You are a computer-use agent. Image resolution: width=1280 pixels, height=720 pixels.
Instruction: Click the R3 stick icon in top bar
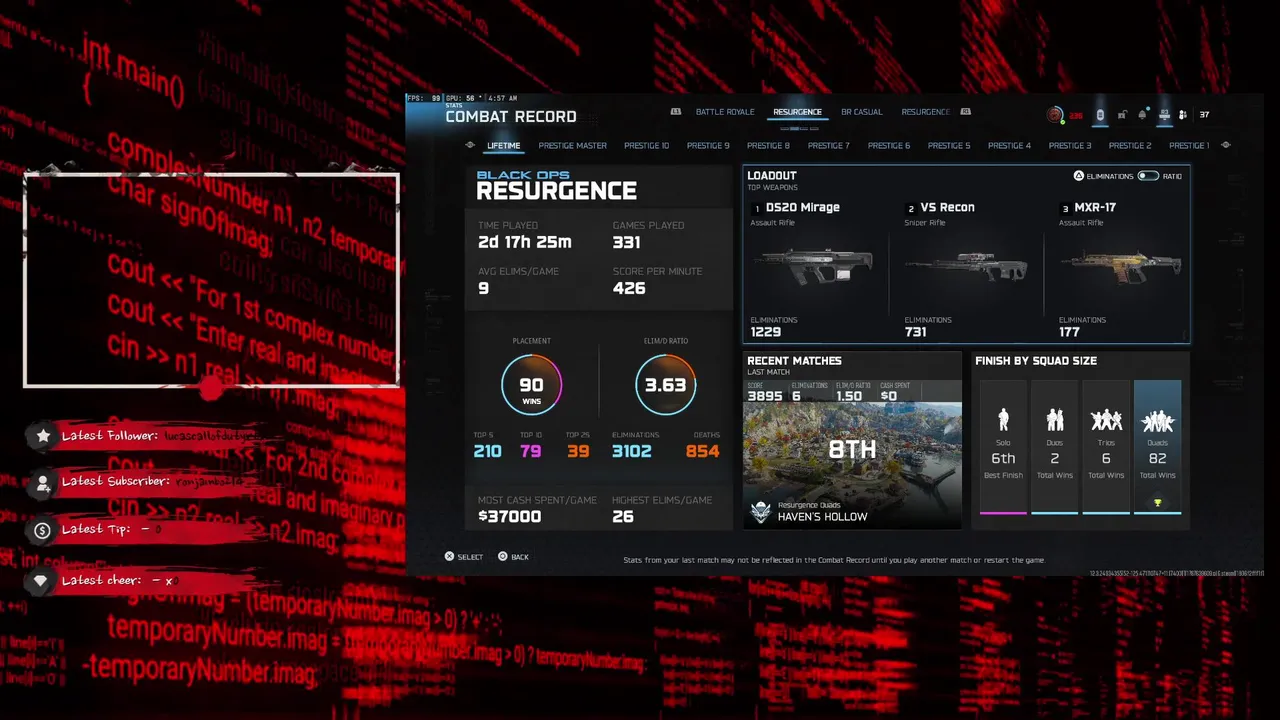click(x=1164, y=115)
